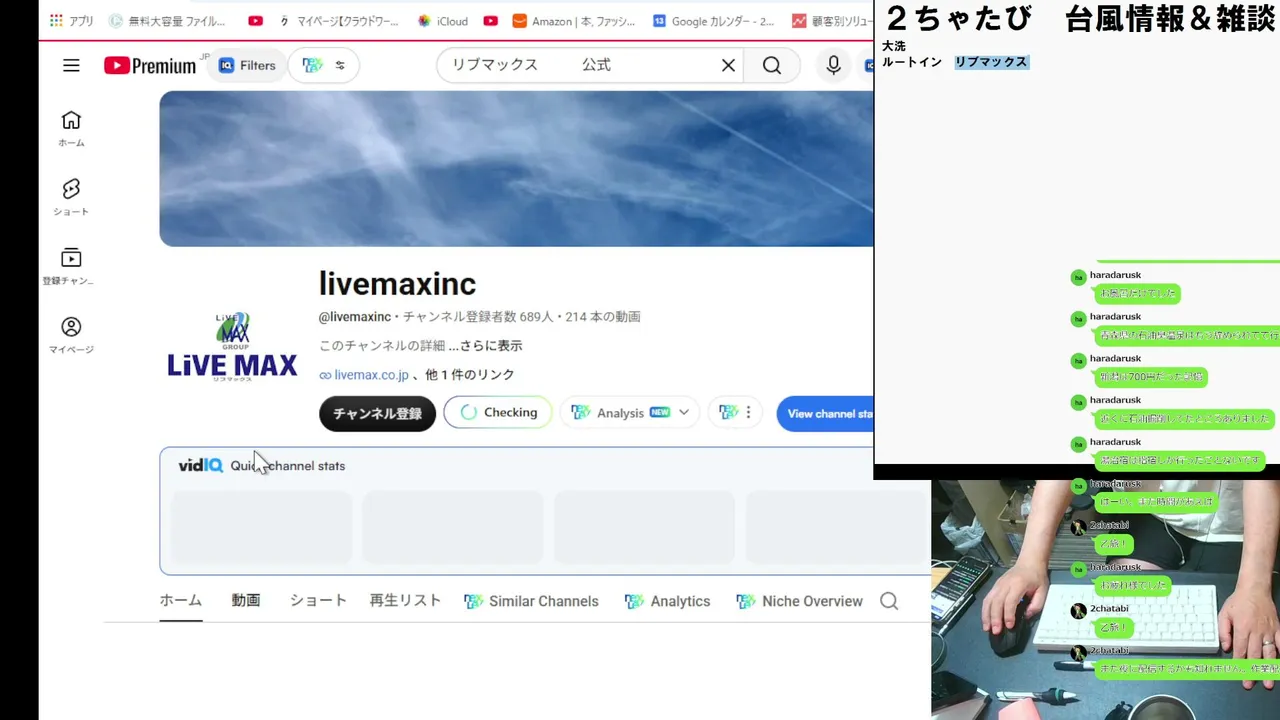
Task: Clear the search query with X
Action: 728,65
